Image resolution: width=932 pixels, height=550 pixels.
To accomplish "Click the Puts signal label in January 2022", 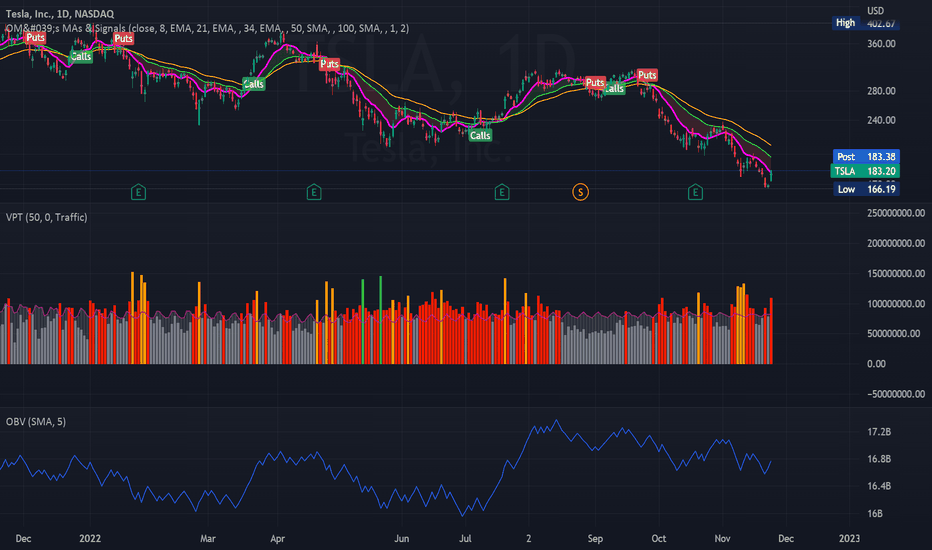I will (x=123, y=39).
